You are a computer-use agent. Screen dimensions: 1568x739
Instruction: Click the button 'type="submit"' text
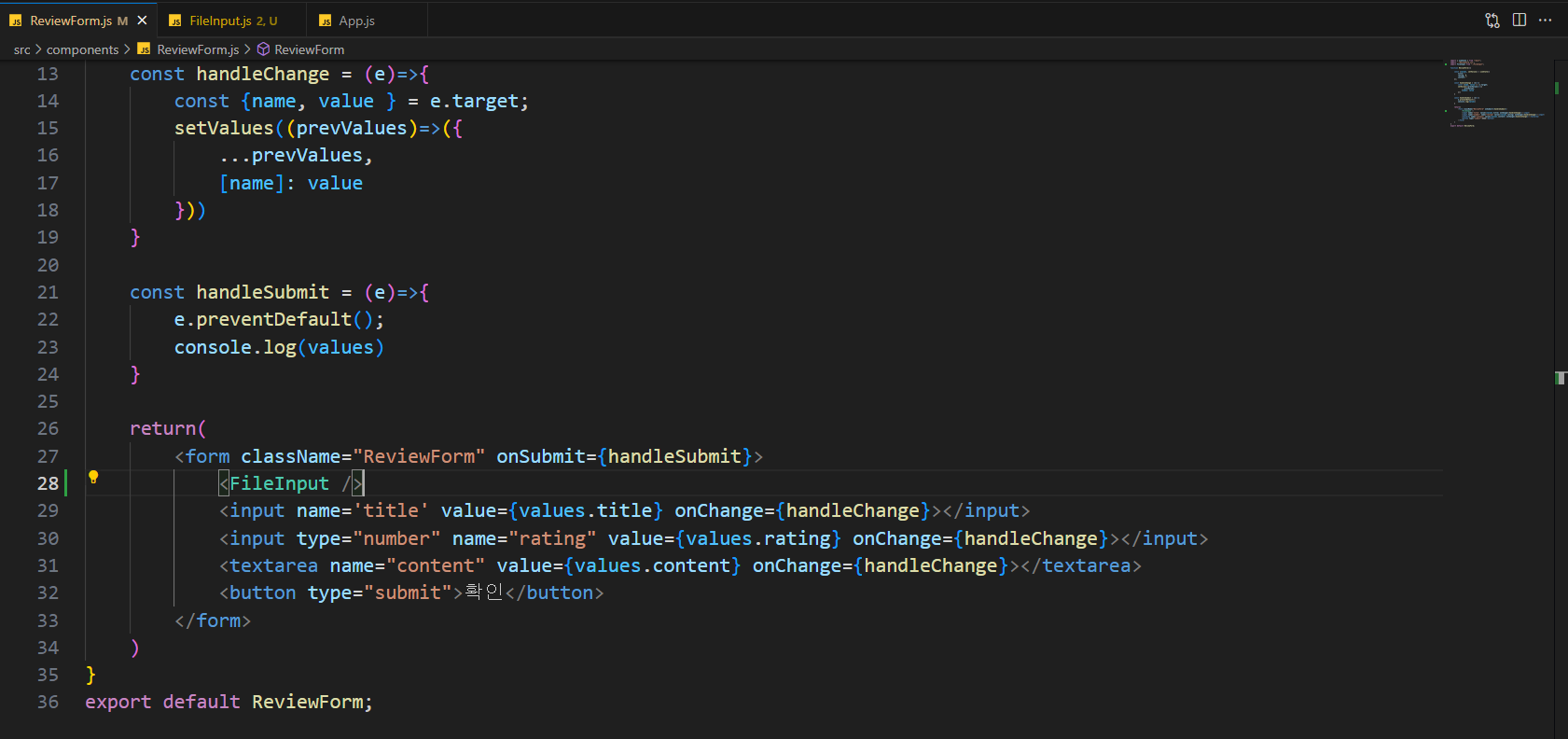tap(380, 593)
